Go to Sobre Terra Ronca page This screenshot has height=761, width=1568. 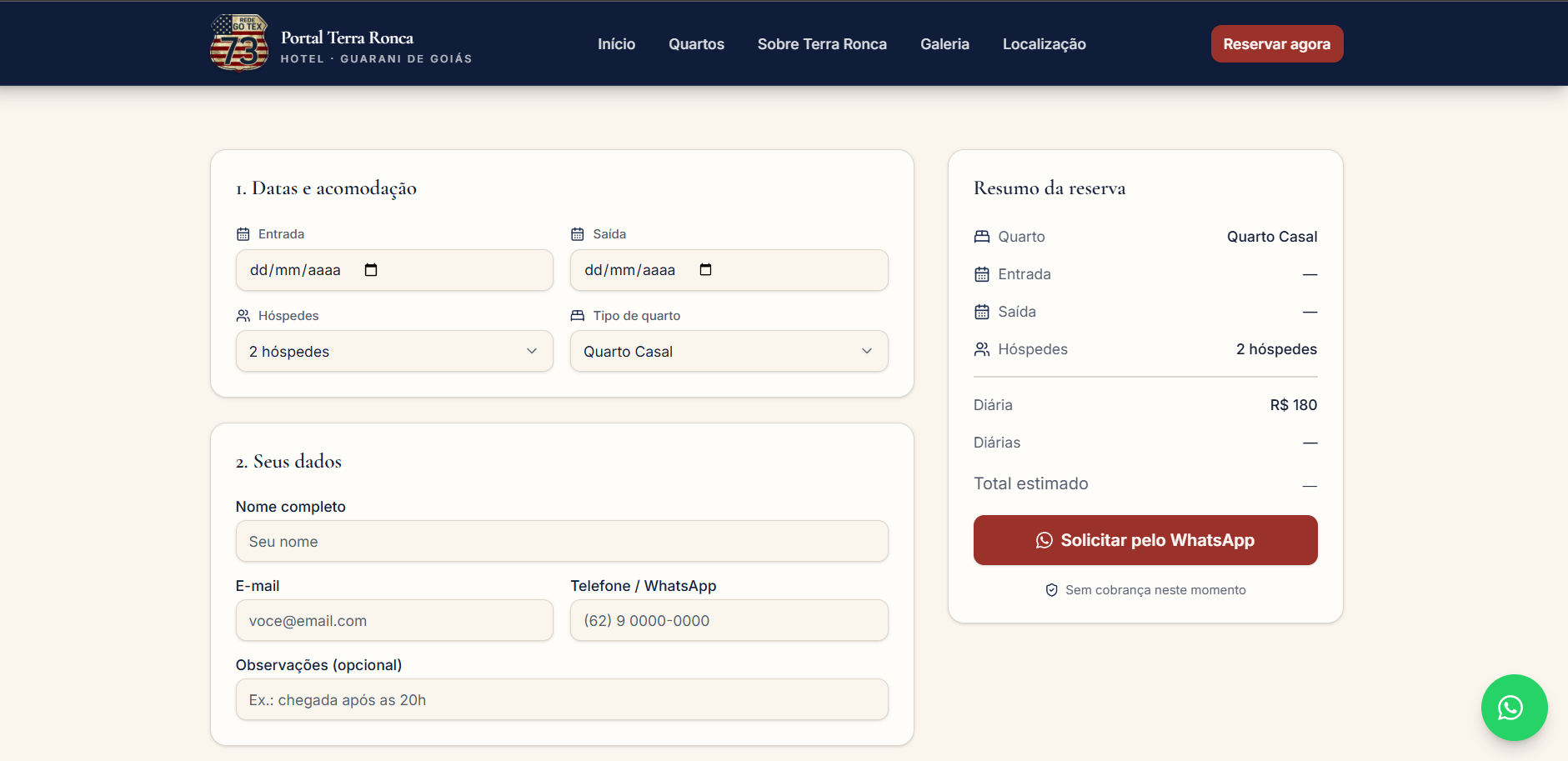pos(822,44)
